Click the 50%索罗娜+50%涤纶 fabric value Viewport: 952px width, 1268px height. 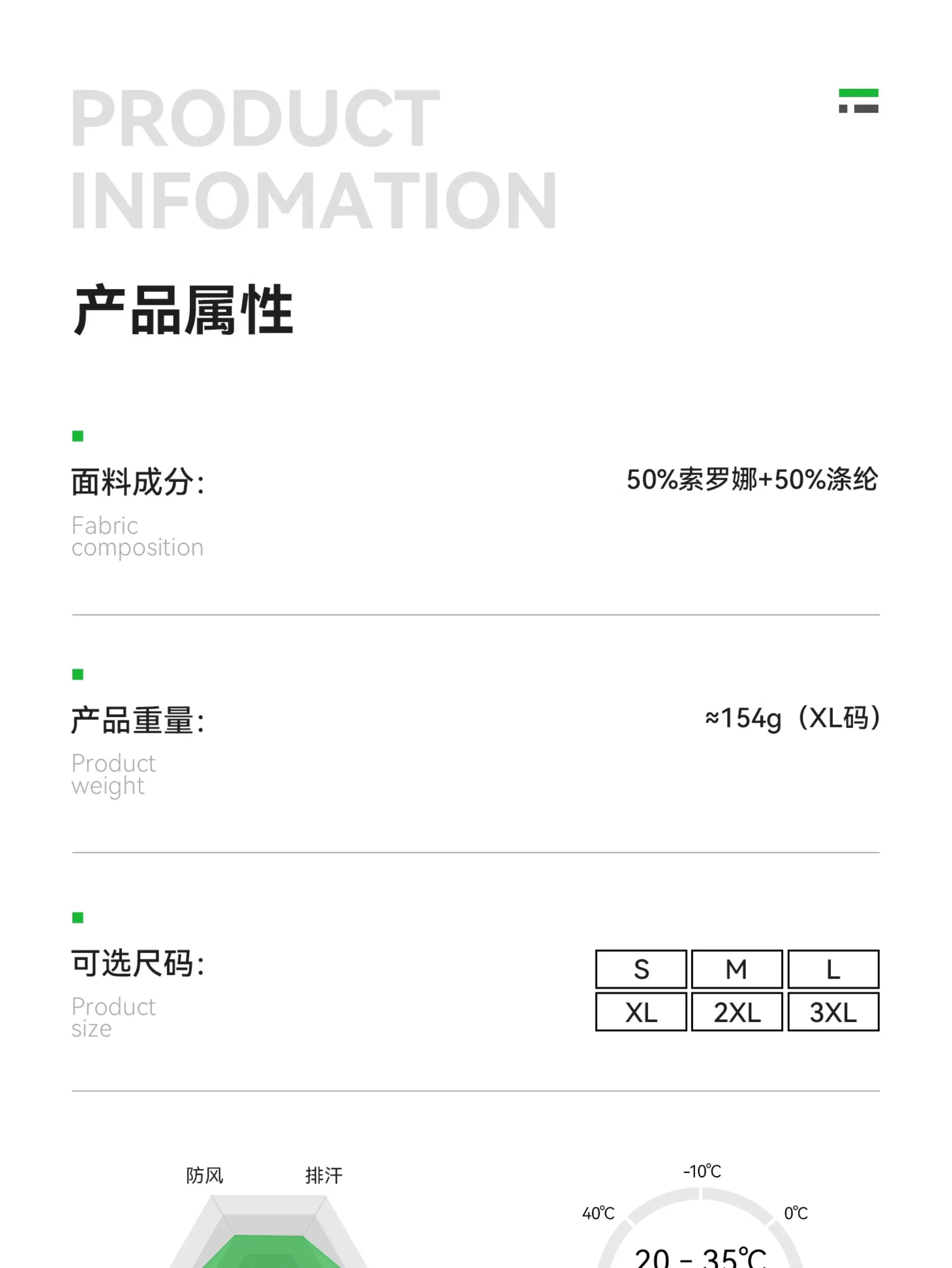click(752, 479)
